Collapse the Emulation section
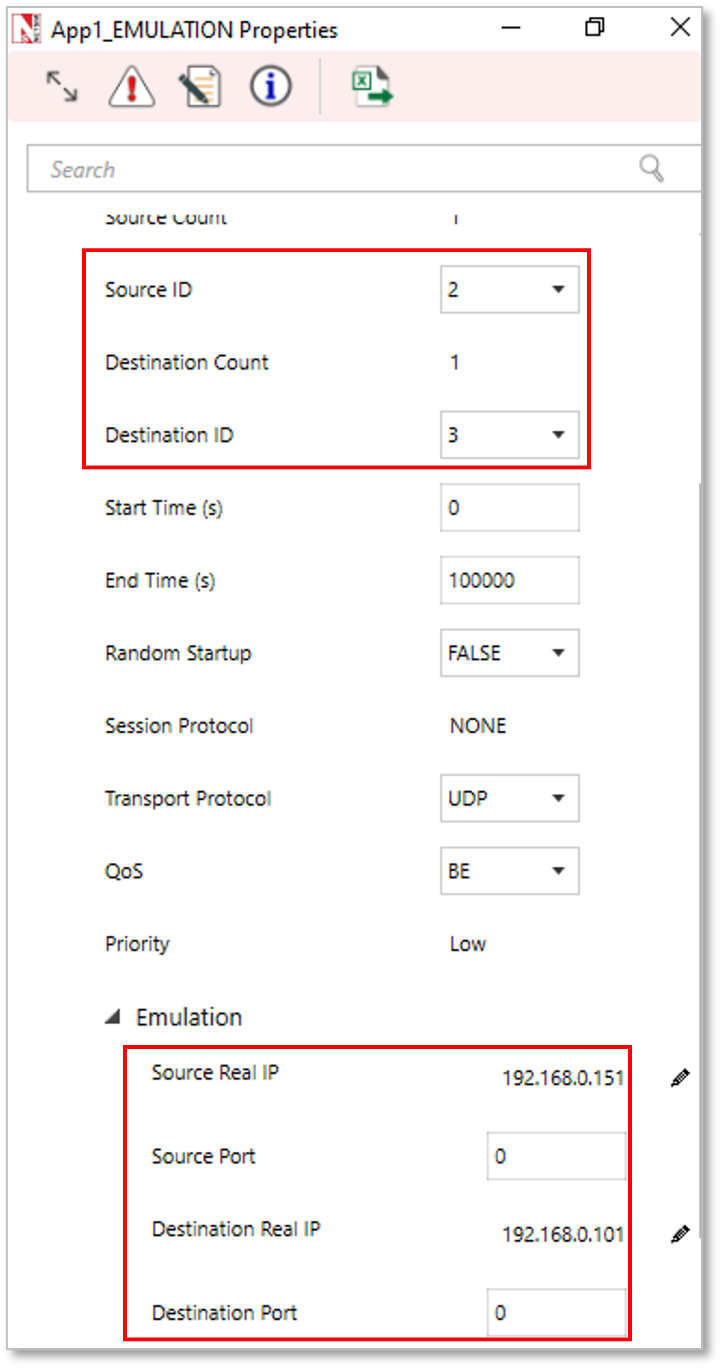This screenshot has width=722, height=1369. coord(115,1017)
